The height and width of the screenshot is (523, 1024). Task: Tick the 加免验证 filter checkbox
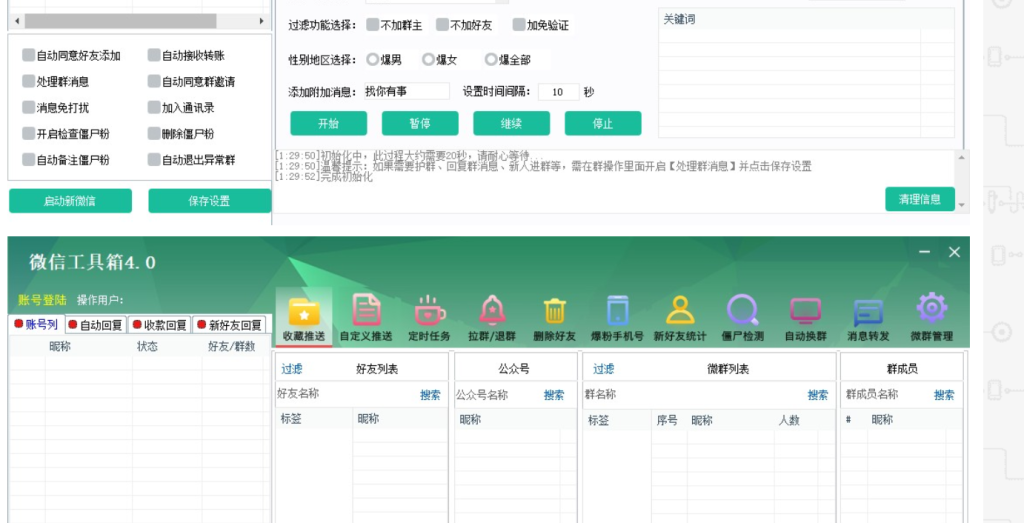519,25
